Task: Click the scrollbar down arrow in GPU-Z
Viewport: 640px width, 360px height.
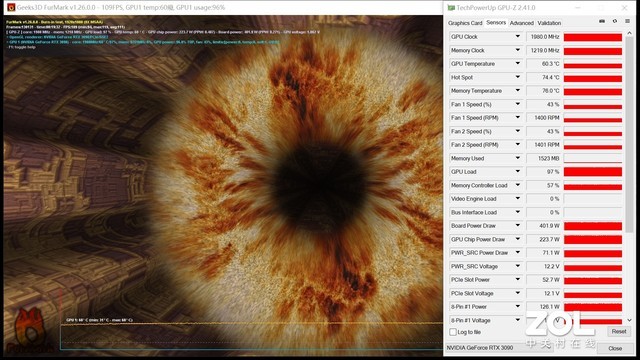Action: pyautogui.click(x=629, y=320)
